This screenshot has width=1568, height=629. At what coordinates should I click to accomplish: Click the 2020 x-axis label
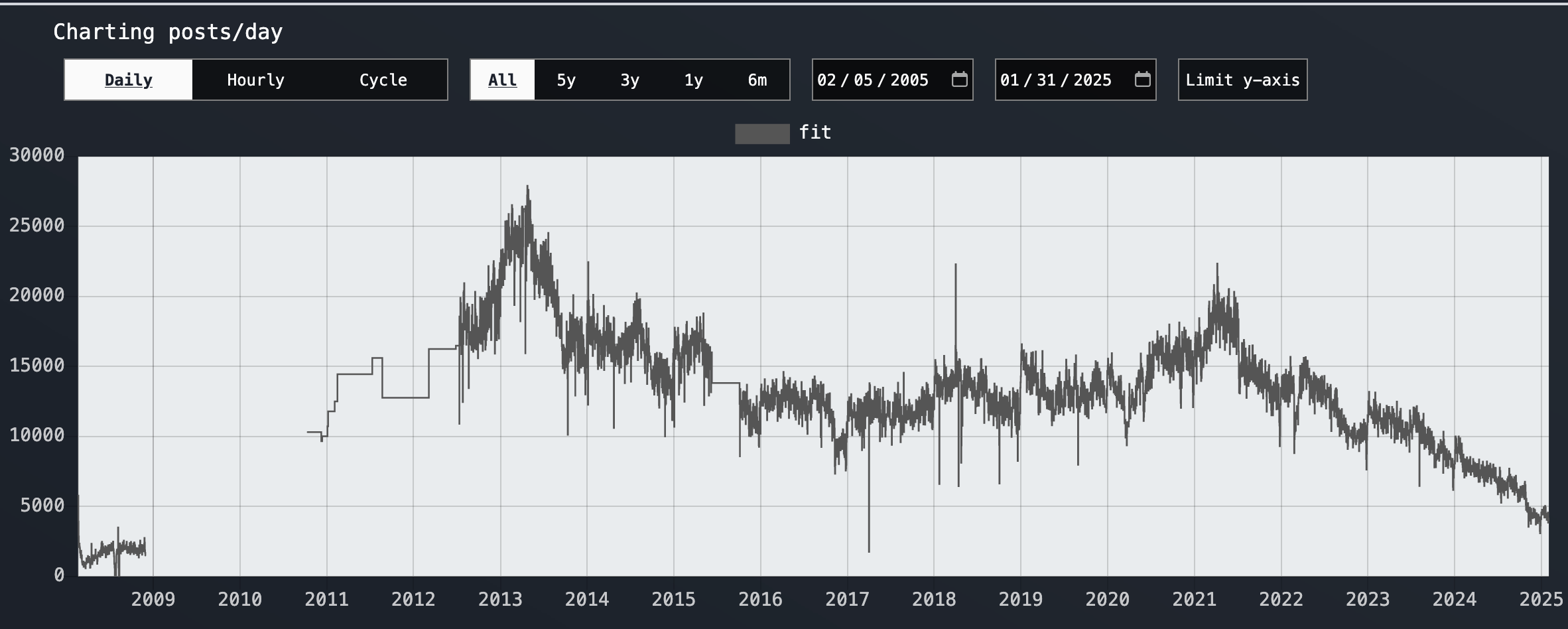pos(1108,600)
